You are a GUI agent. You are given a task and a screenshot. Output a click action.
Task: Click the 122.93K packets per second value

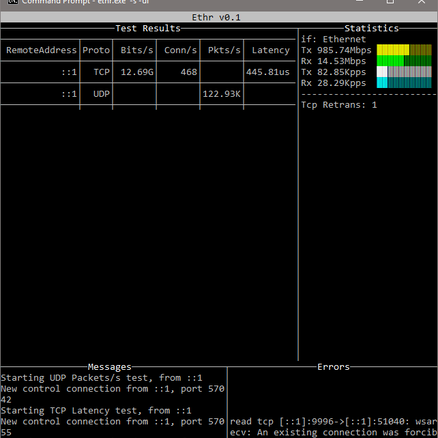pyautogui.click(x=221, y=94)
